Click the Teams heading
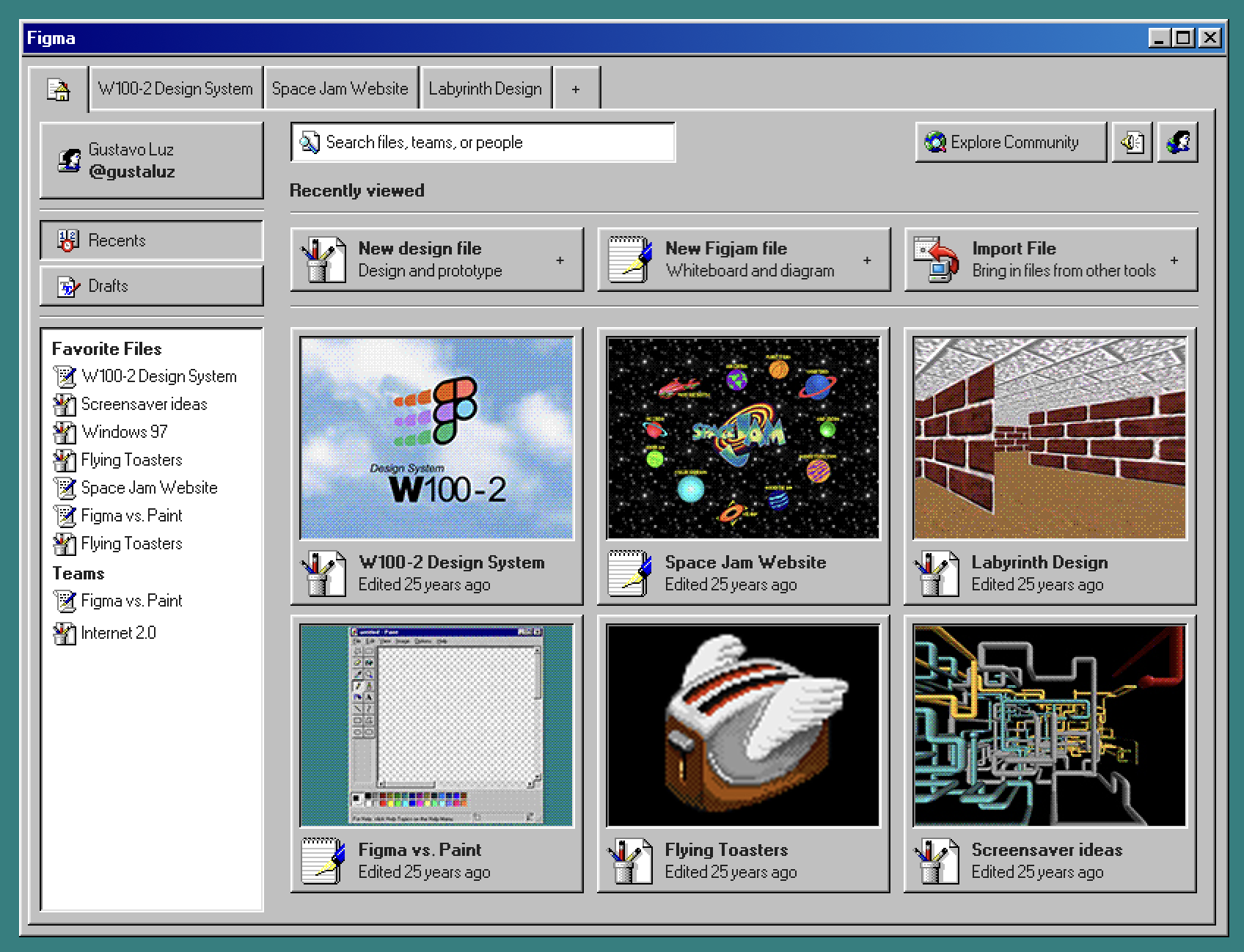 pos(78,574)
